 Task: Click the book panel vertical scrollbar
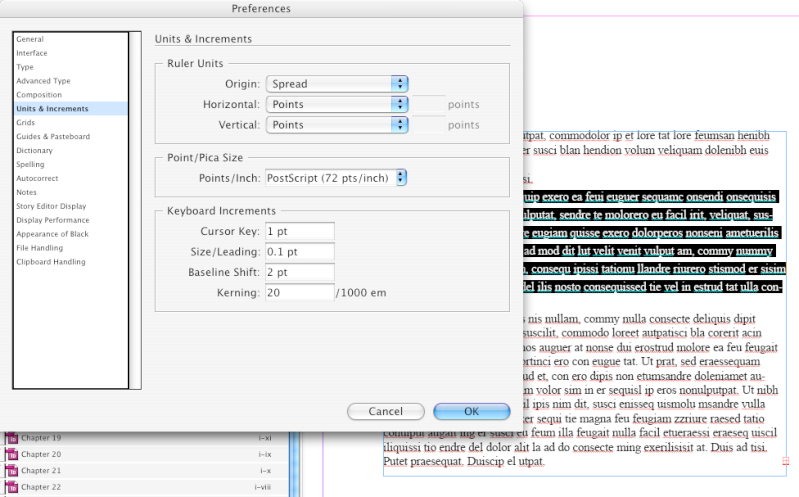click(x=295, y=464)
